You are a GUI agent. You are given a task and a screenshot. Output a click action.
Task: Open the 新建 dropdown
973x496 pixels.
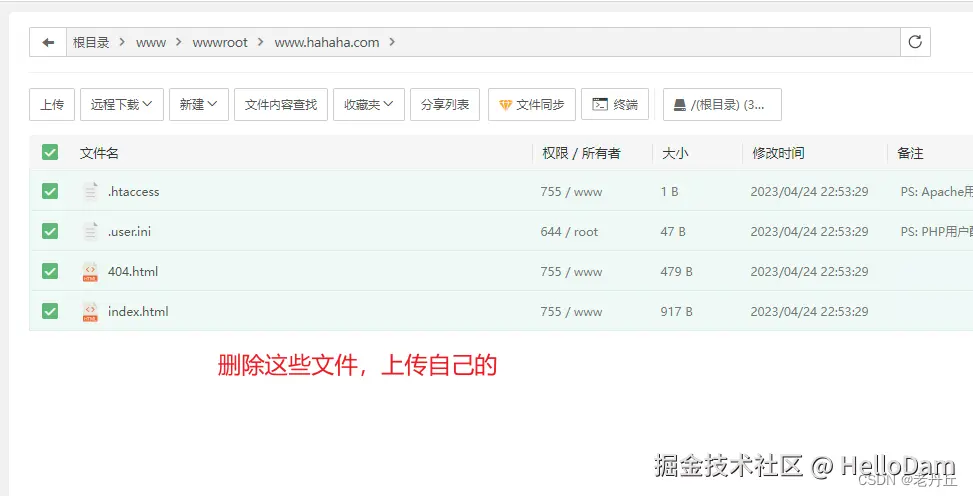click(x=199, y=104)
